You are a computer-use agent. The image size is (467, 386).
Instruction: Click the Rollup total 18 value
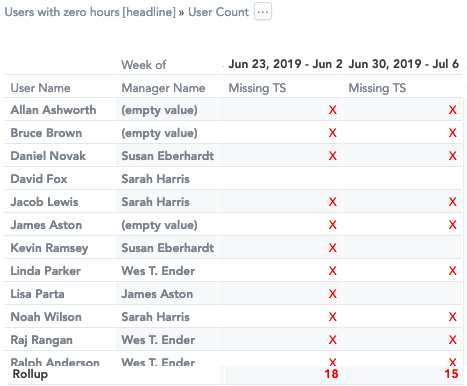click(331, 374)
